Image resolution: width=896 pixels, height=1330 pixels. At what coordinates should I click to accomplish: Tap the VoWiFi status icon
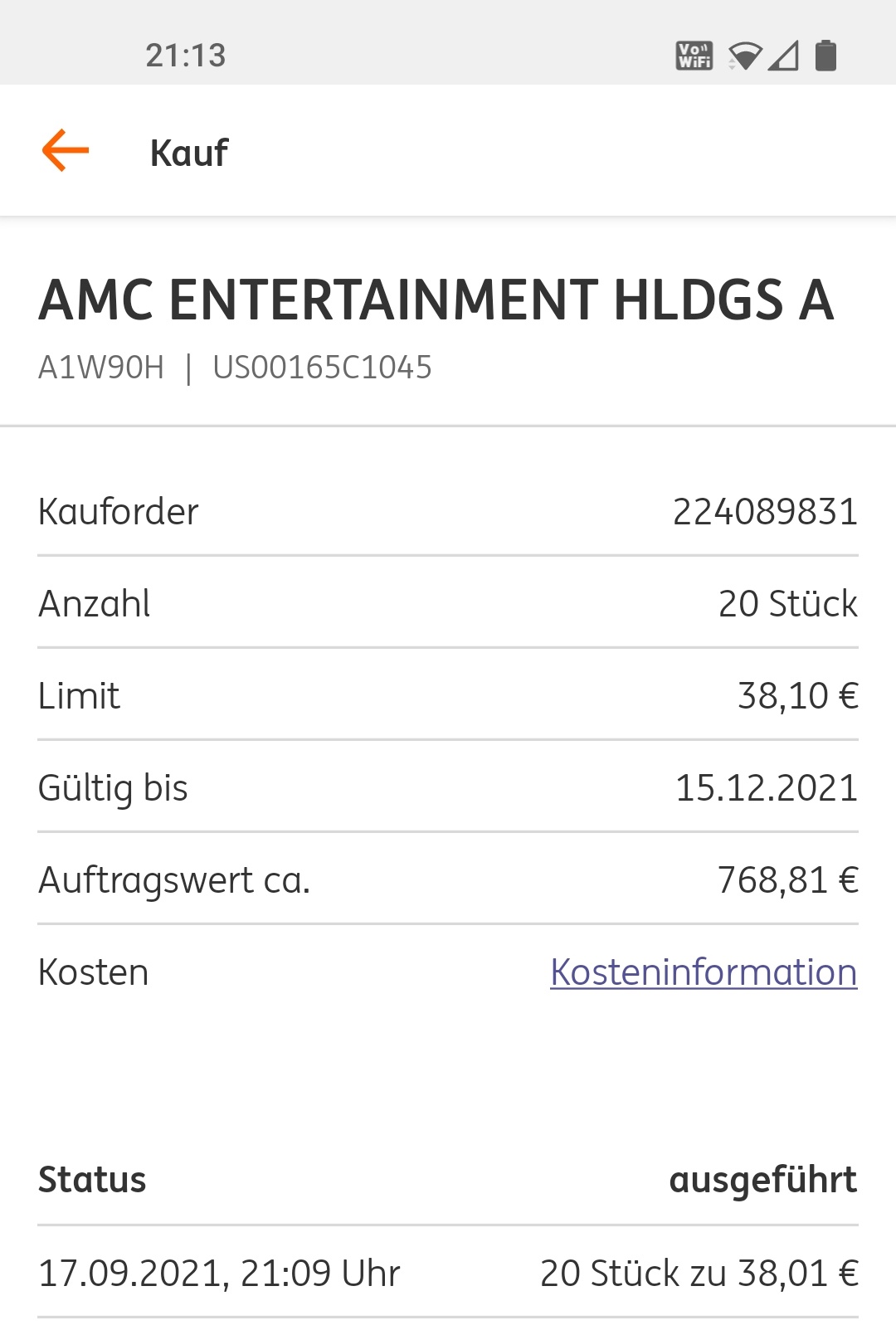pyautogui.click(x=694, y=56)
